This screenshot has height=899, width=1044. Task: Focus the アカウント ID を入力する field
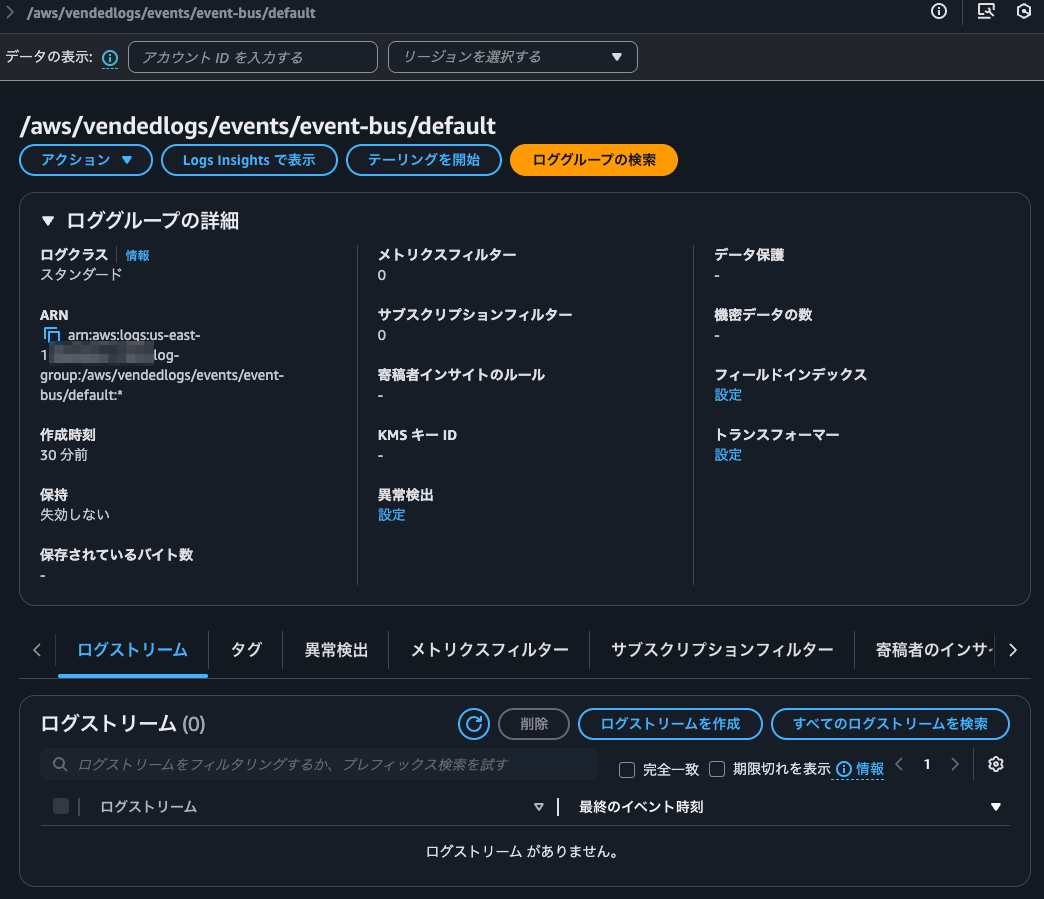pyautogui.click(x=253, y=57)
